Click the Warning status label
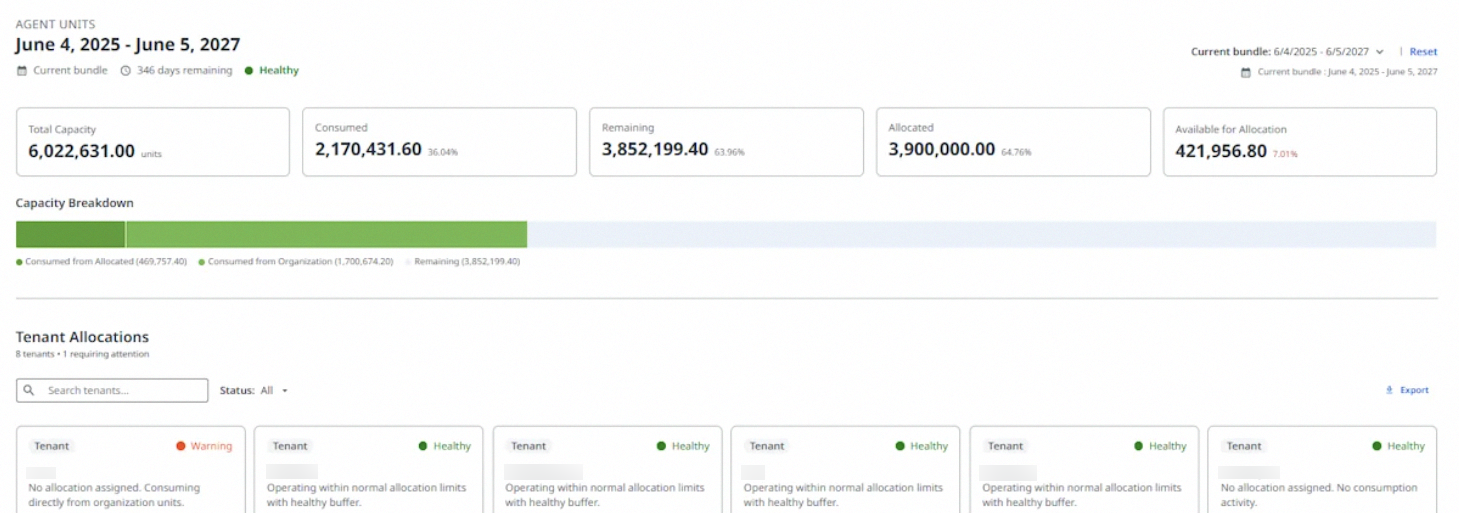 click(x=210, y=446)
